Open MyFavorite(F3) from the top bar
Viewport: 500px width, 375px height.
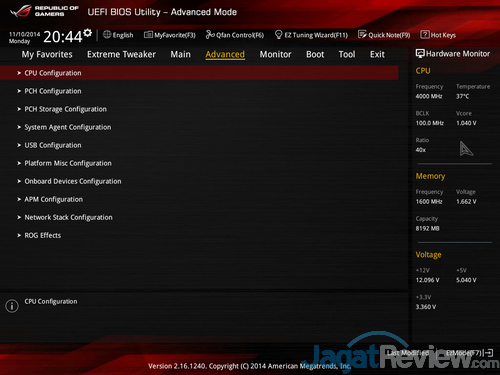[148, 35]
